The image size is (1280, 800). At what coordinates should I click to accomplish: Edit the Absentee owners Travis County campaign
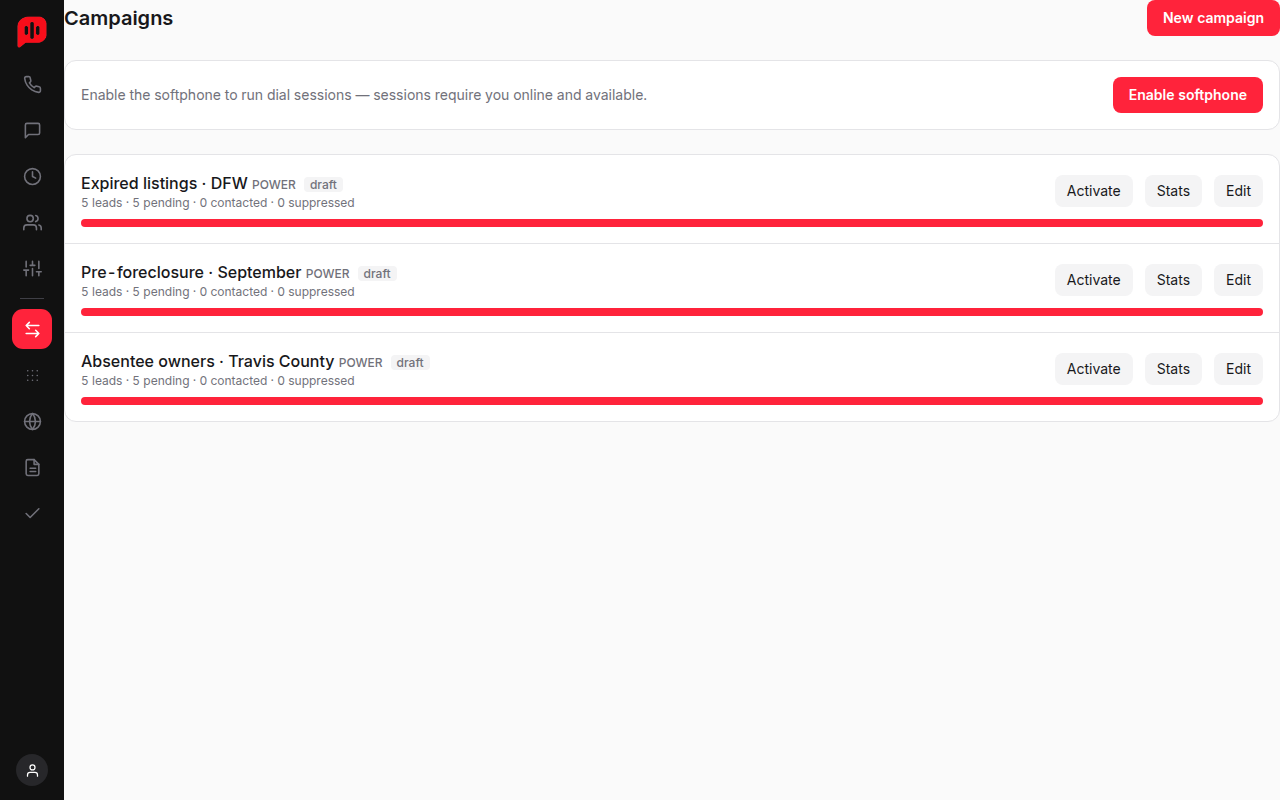(1238, 369)
